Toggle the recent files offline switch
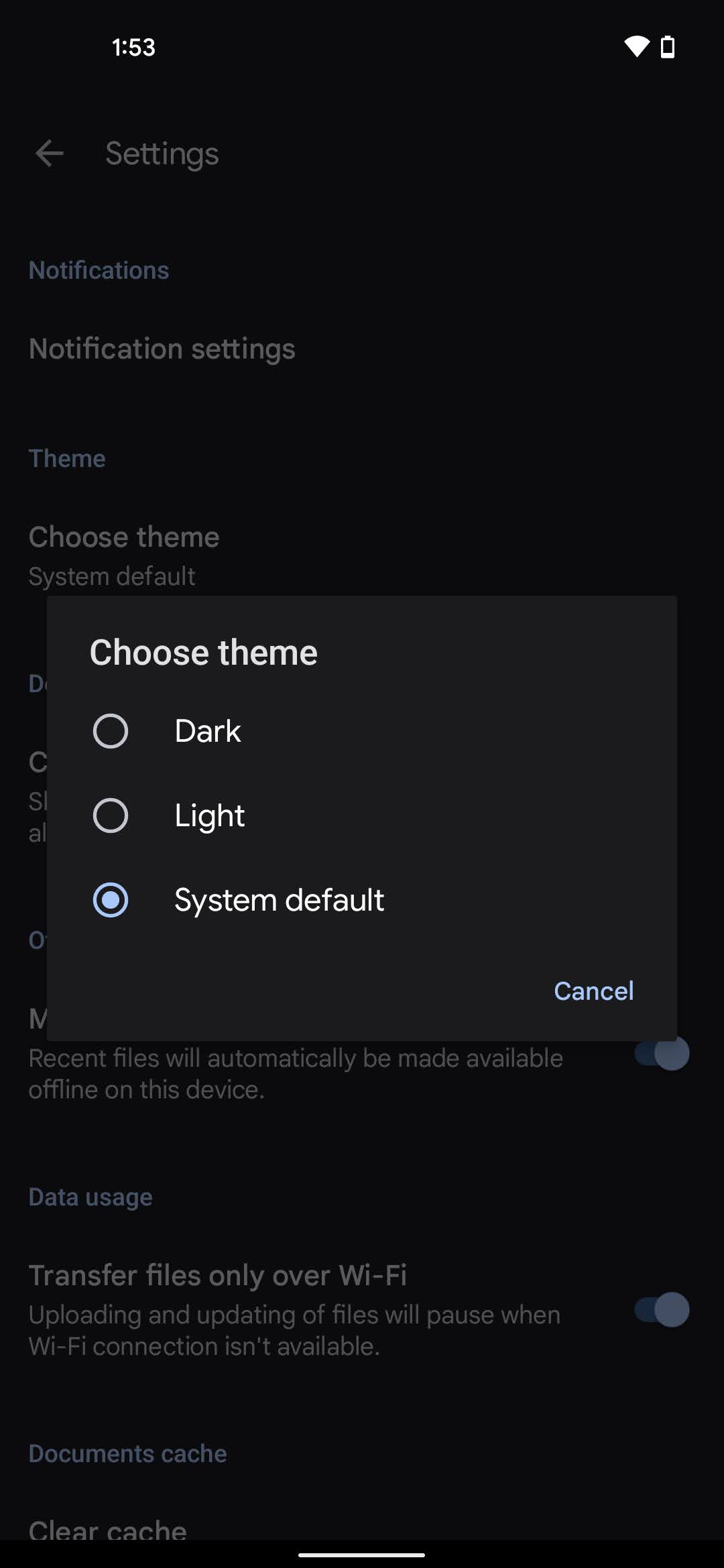The height and width of the screenshot is (1568, 724). pyautogui.click(x=664, y=1054)
